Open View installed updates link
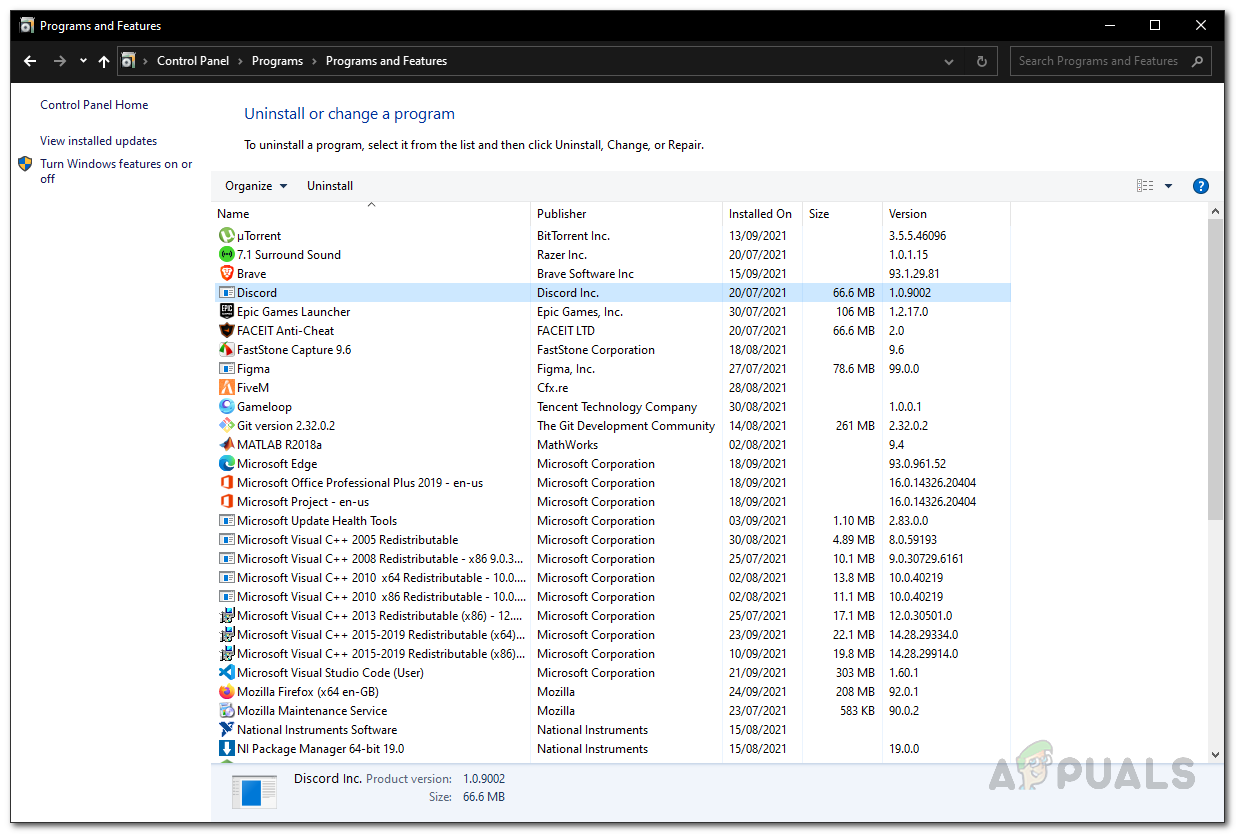Screen dimensions: 1236x834 [98, 141]
